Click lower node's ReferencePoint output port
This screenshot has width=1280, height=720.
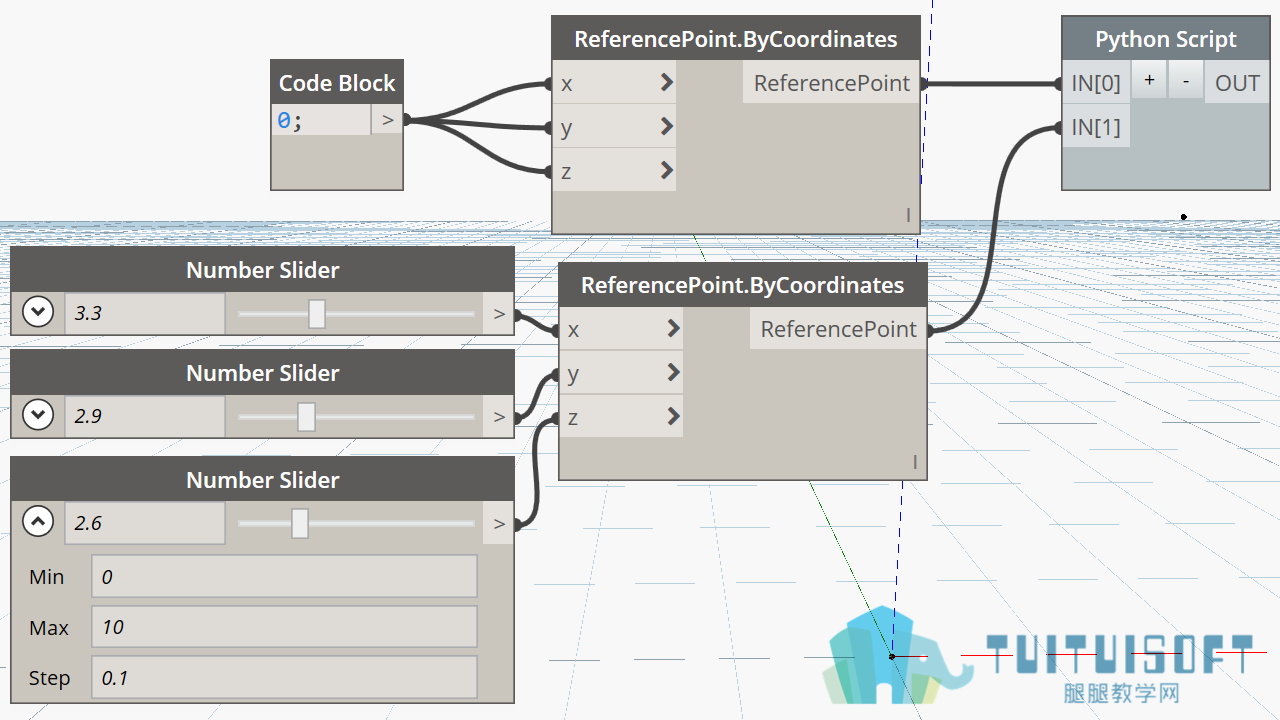point(838,329)
